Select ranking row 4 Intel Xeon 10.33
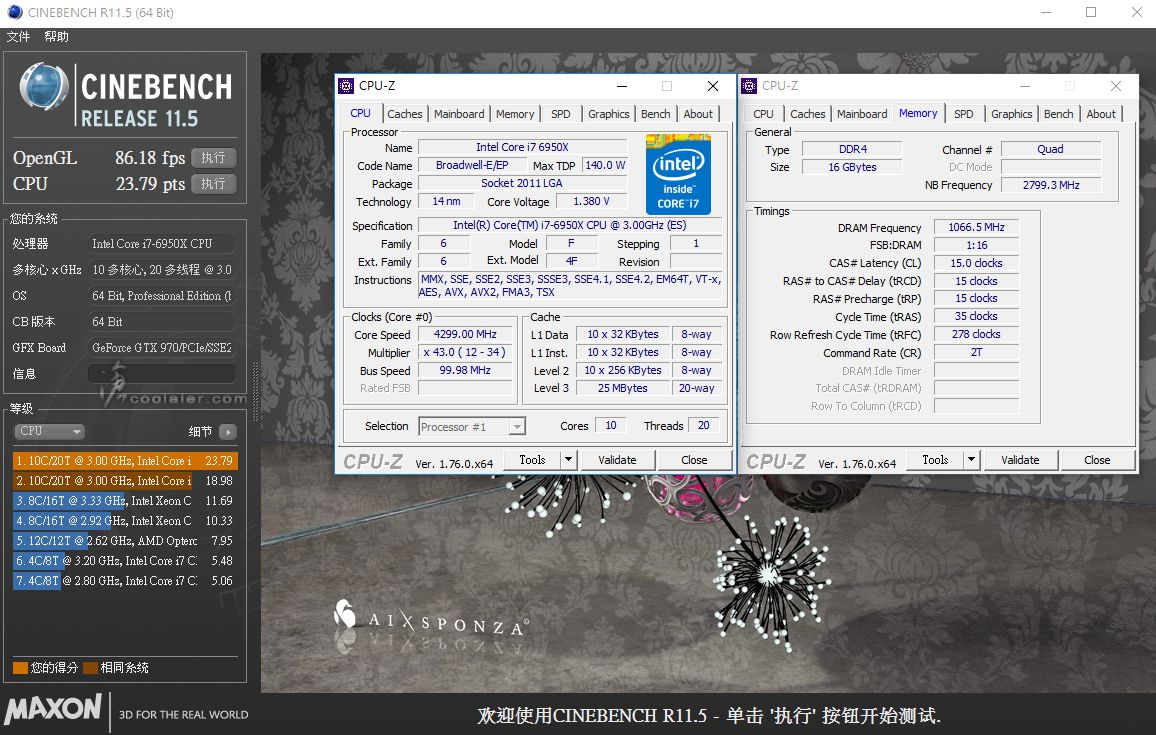1156x735 pixels. (125, 520)
